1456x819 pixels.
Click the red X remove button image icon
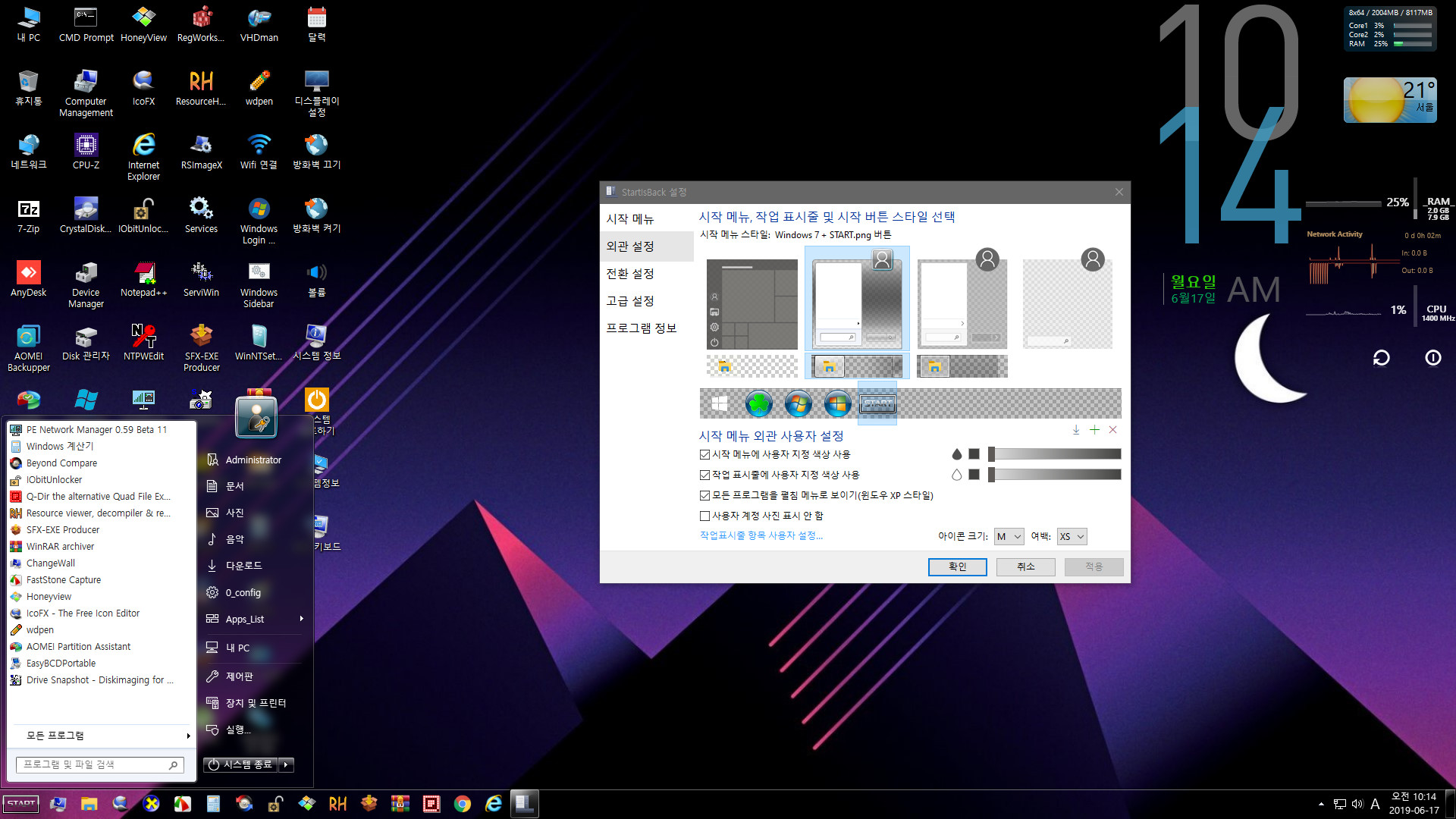1112,430
